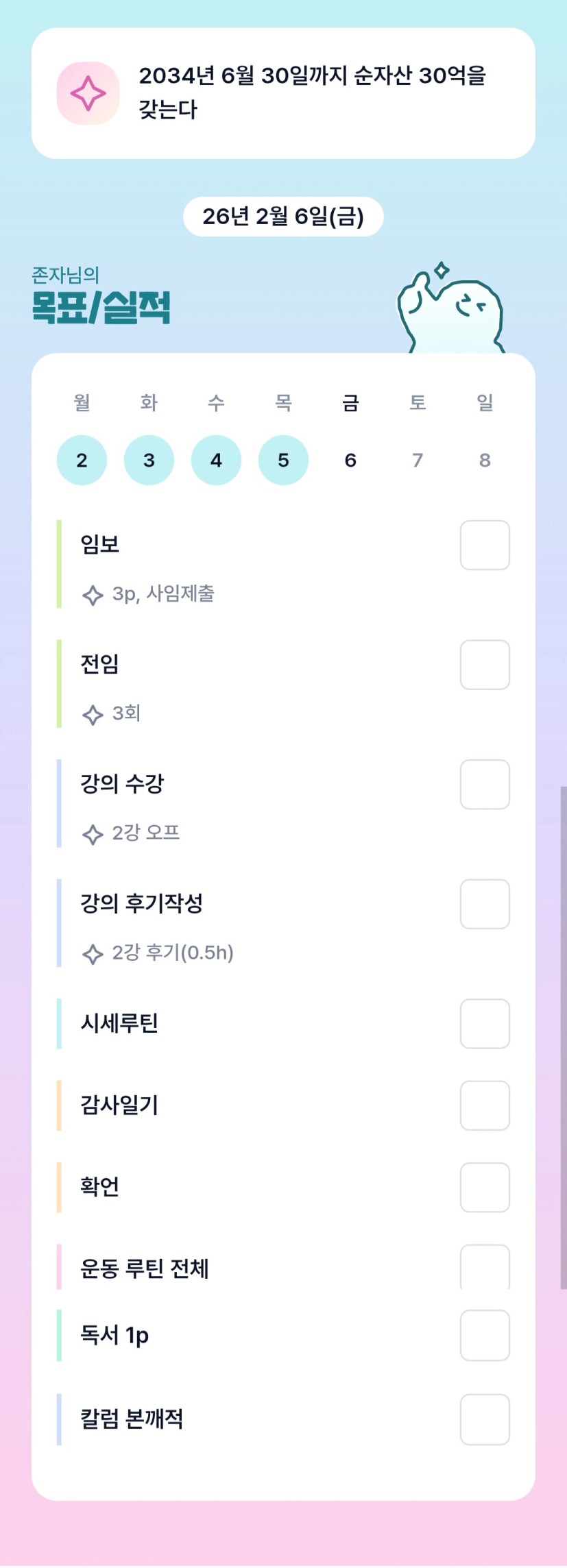Check the 임보 task checkbox
567x1568 pixels.
tap(485, 546)
